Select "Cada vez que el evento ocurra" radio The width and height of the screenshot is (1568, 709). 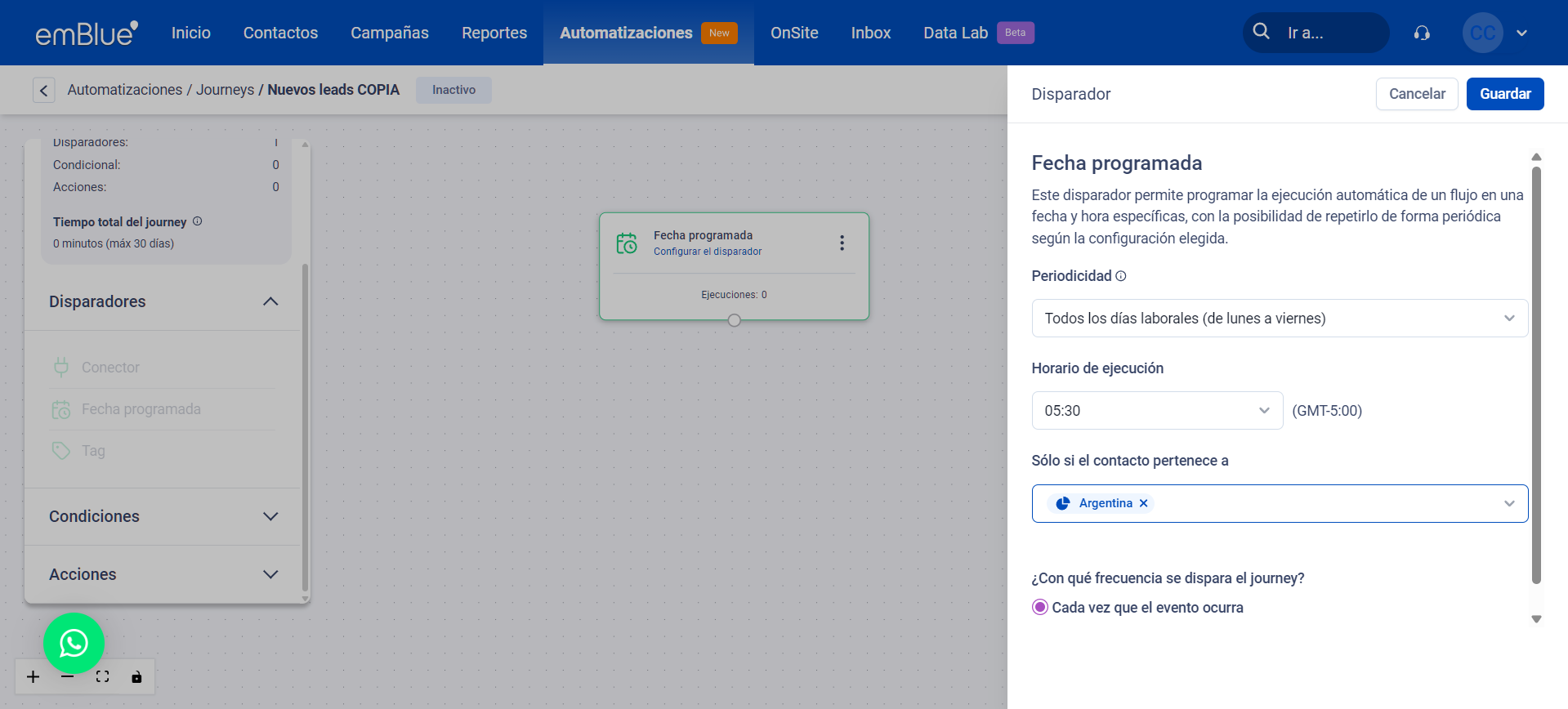1040,608
